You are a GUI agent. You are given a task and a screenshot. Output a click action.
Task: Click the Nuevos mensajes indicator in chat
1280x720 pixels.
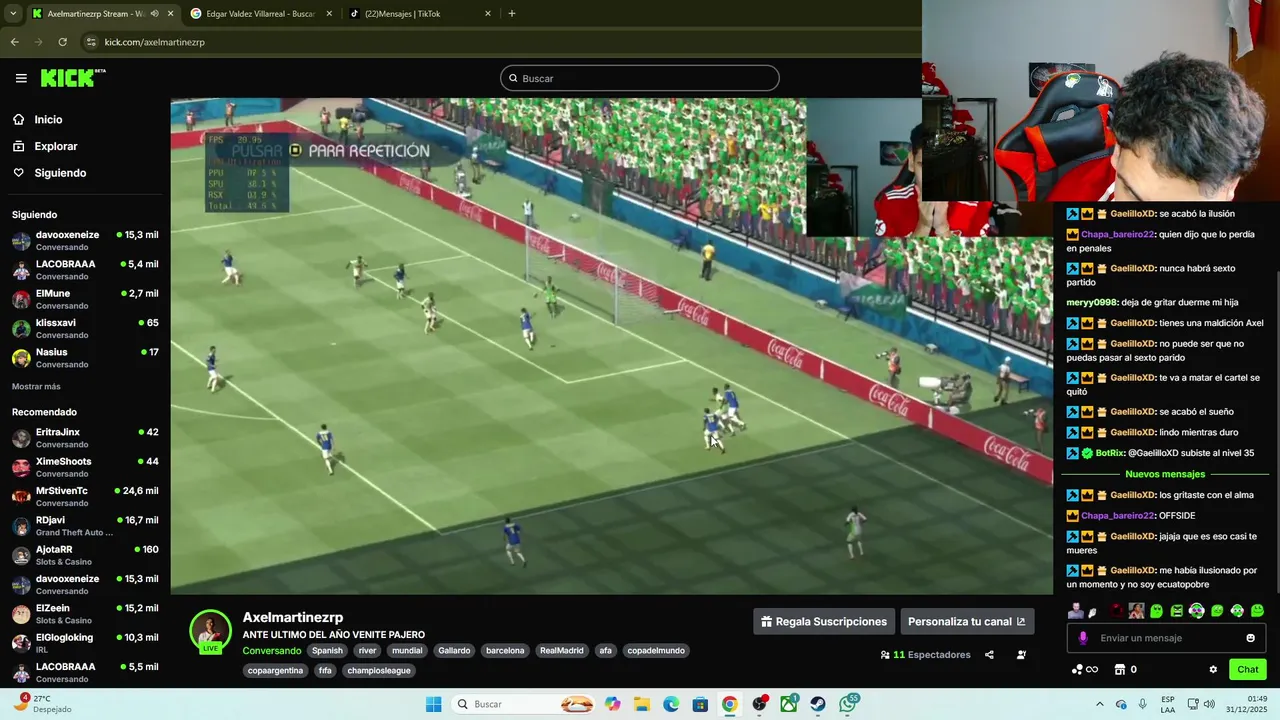[x=1165, y=474]
